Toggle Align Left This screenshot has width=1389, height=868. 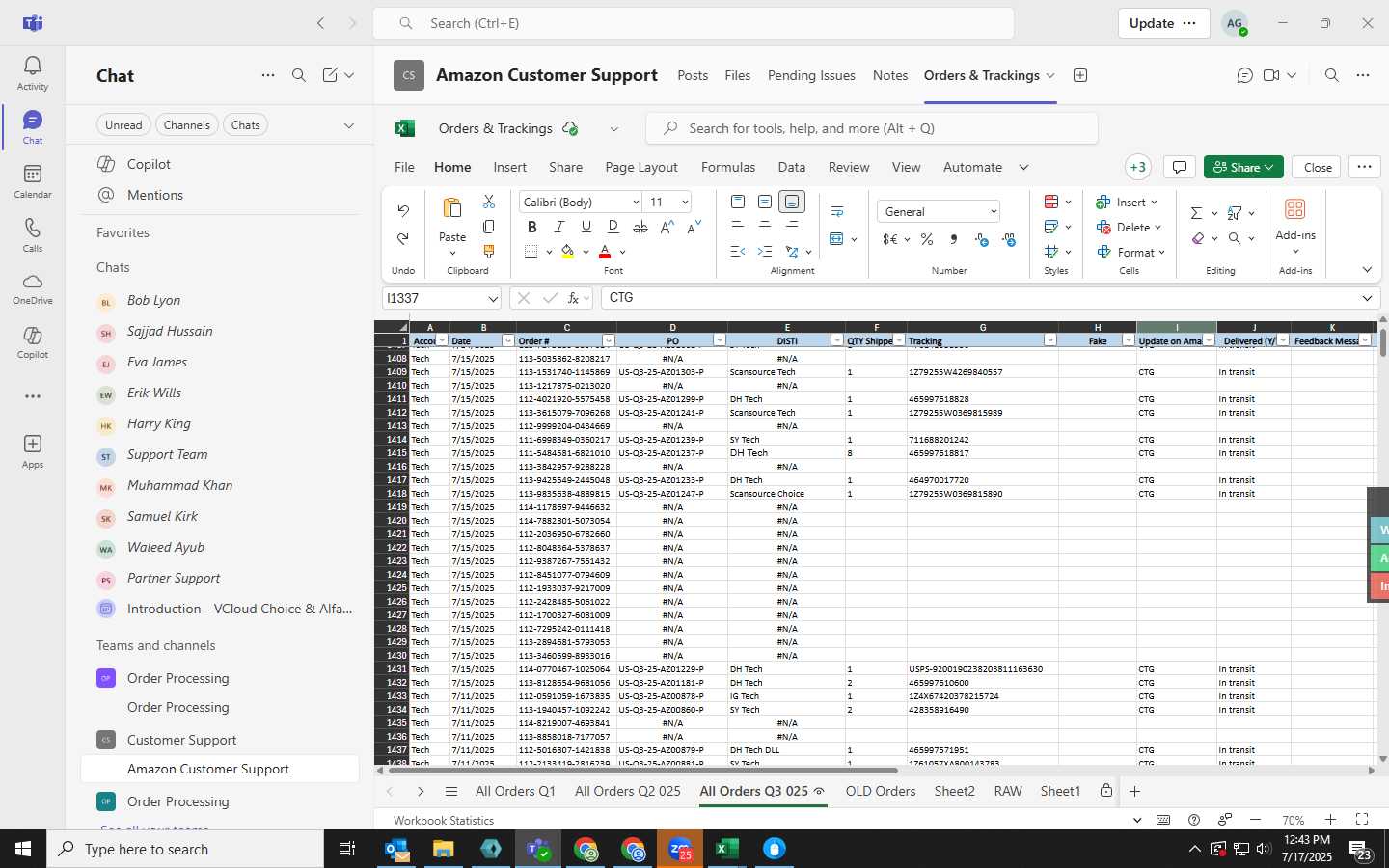738,227
